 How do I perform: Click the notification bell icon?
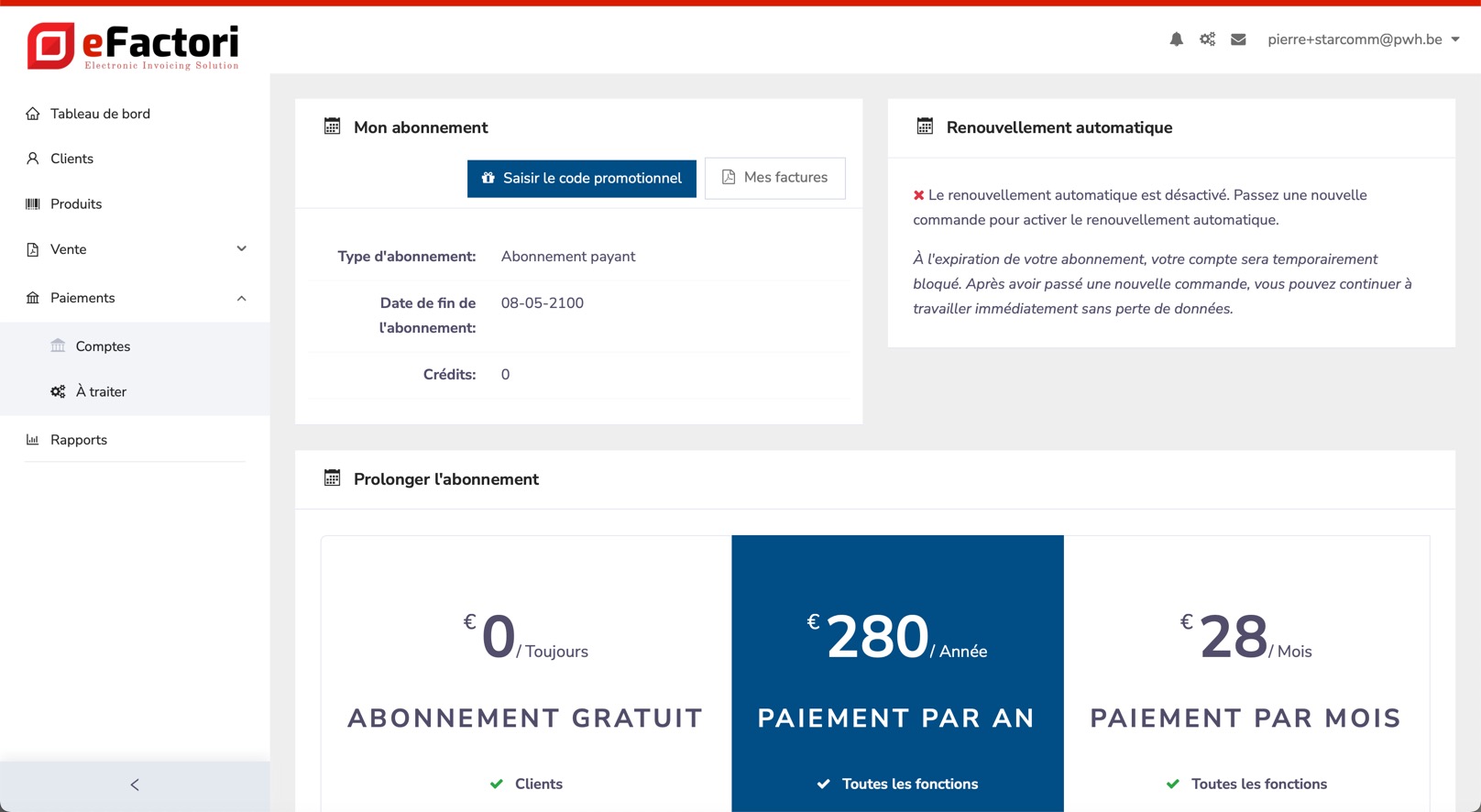tap(1177, 39)
